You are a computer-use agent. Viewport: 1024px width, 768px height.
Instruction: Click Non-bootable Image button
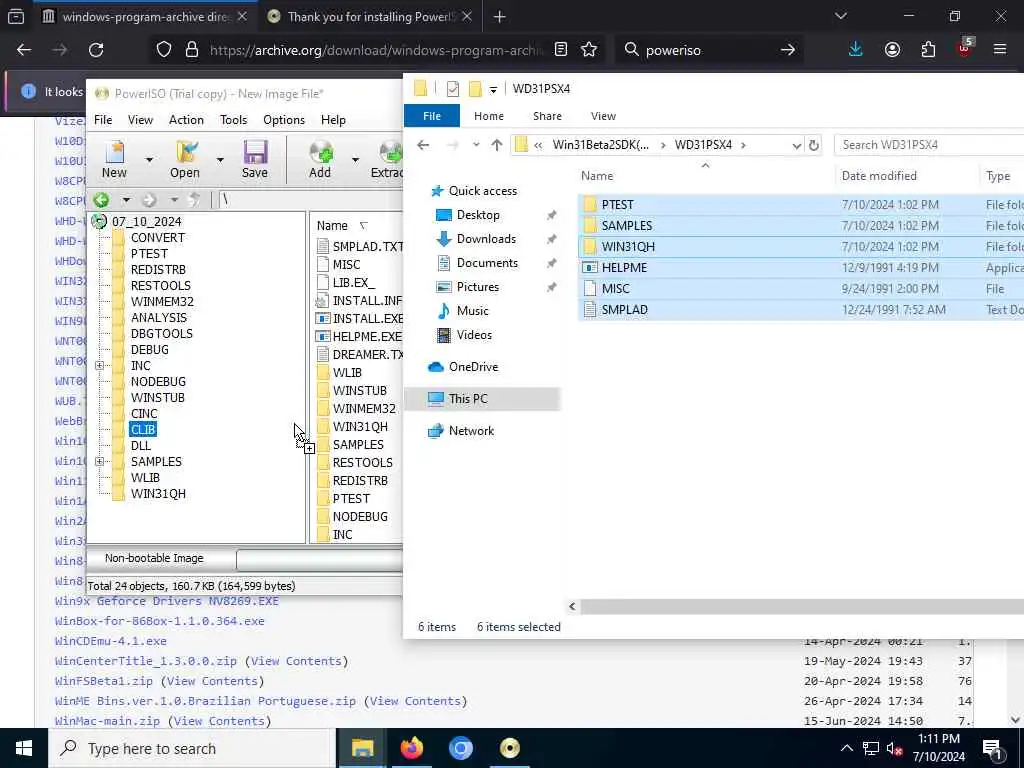[154, 558]
